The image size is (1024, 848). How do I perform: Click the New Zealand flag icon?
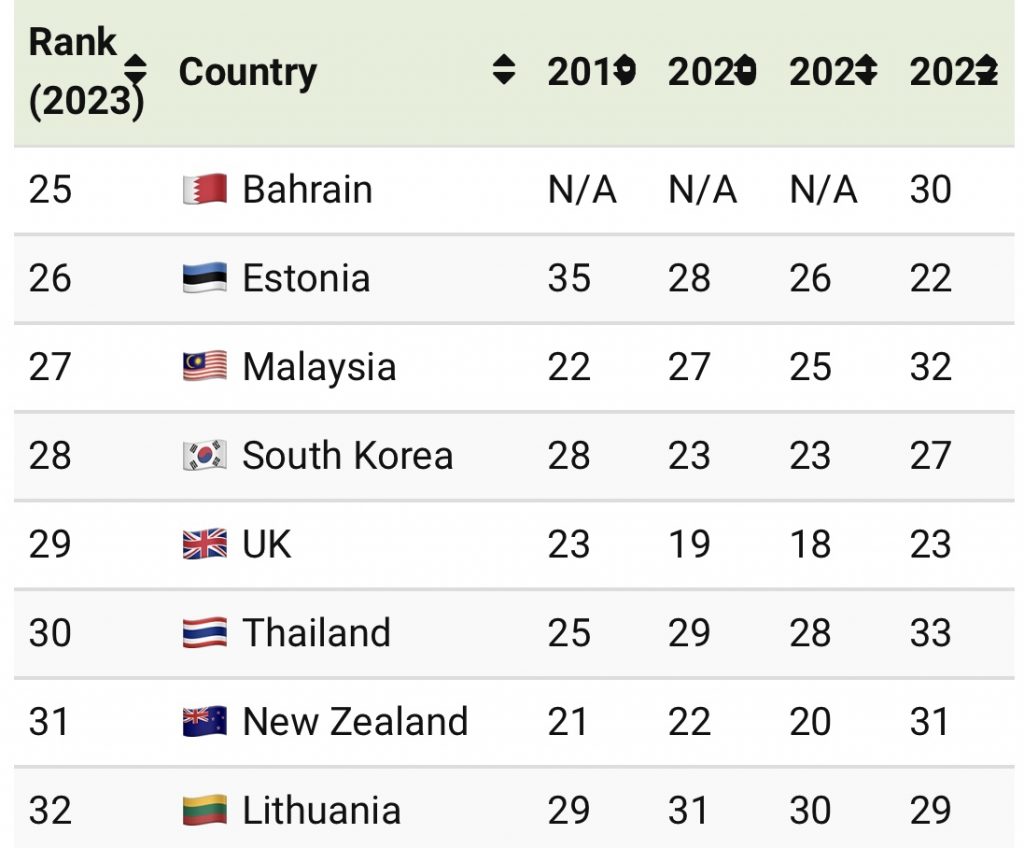(x=205, y=722)
